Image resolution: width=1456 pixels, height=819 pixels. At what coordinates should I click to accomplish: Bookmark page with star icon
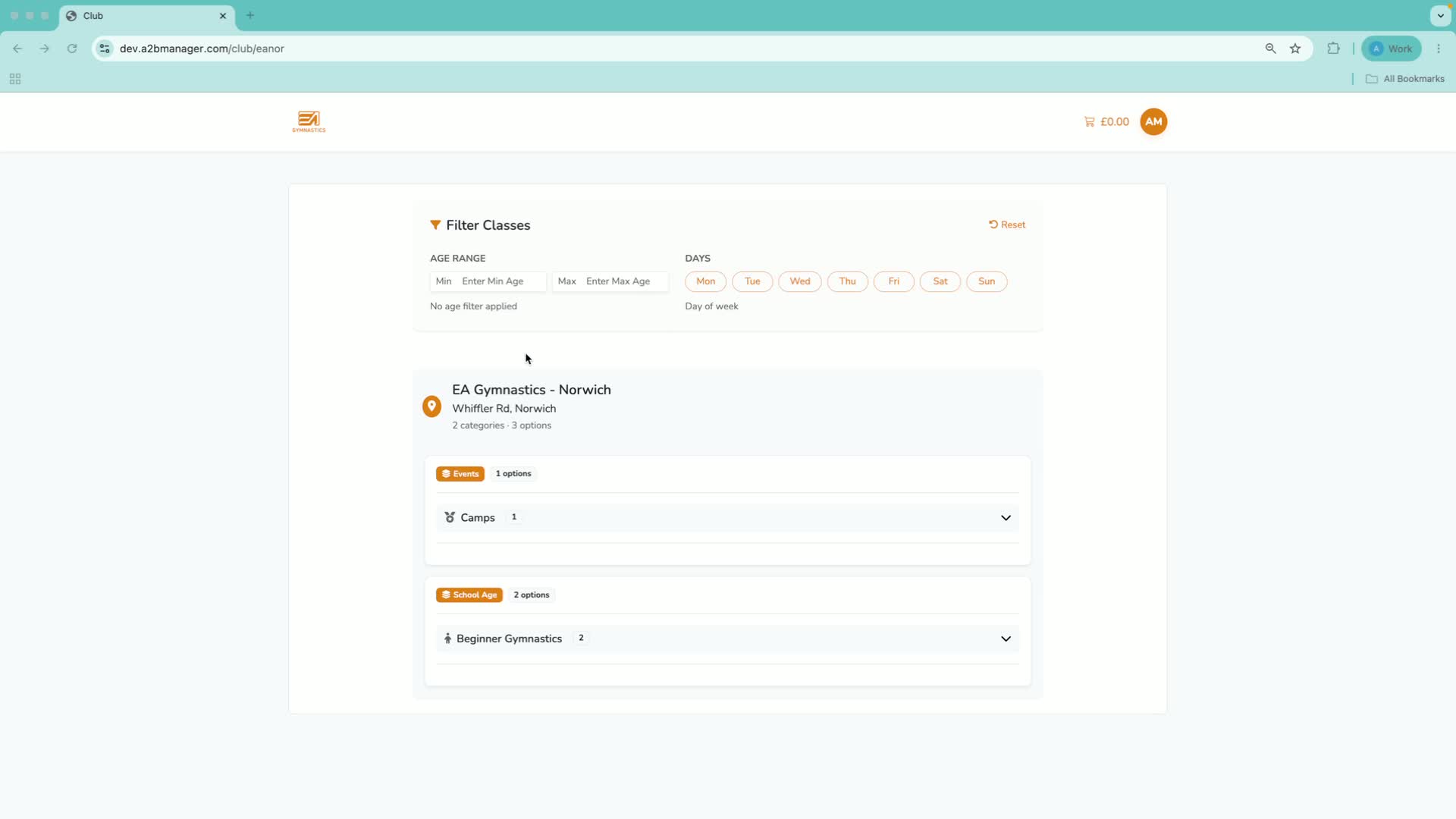tap(1295, 49)
